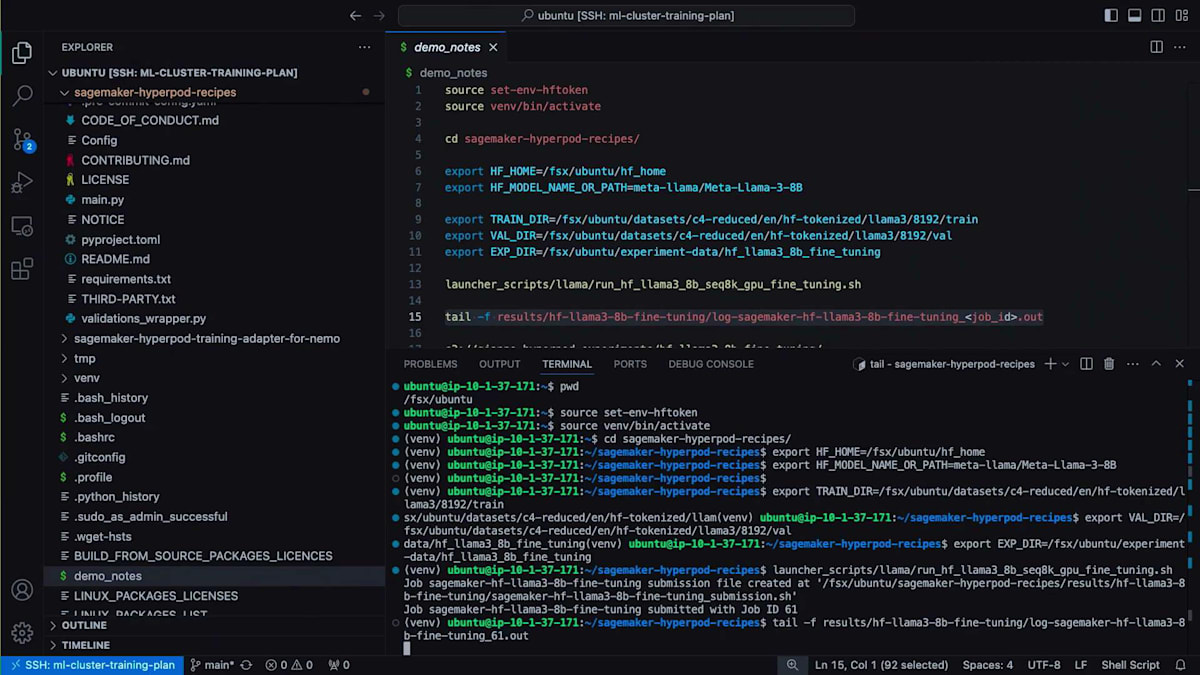Open the Extensions view
The height and width of the screenshot is (675, 1200).
pyautogui.click(x=22, y=269)
